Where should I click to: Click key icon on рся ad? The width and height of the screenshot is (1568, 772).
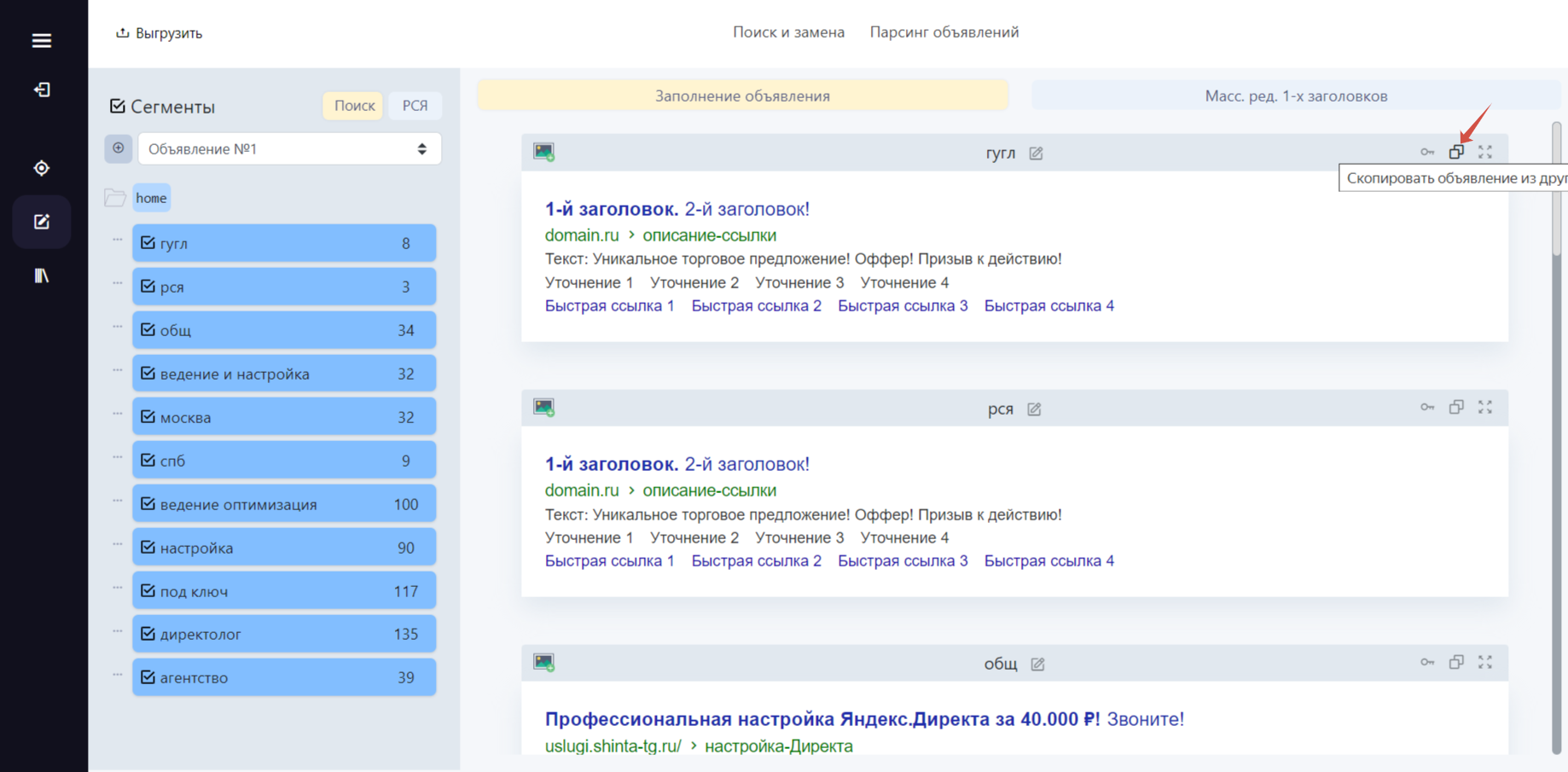coord(1427,407)
